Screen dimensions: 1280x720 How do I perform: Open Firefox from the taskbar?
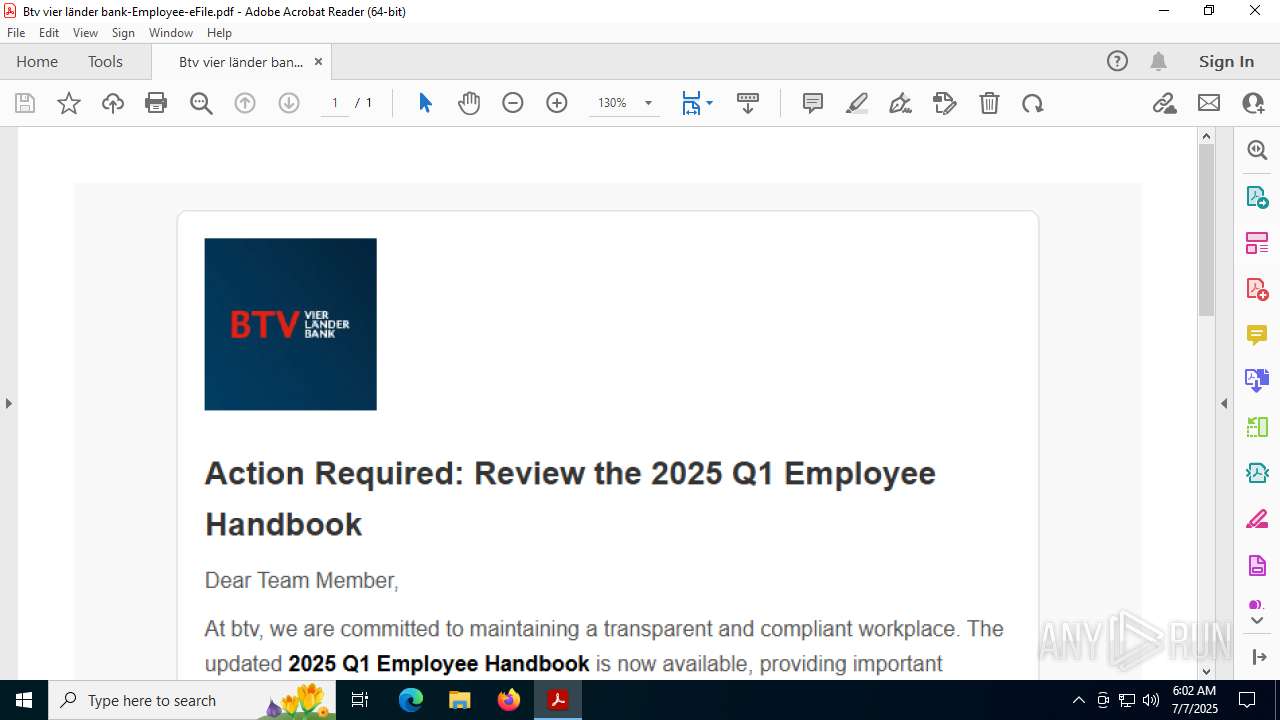tap(509, 700)
